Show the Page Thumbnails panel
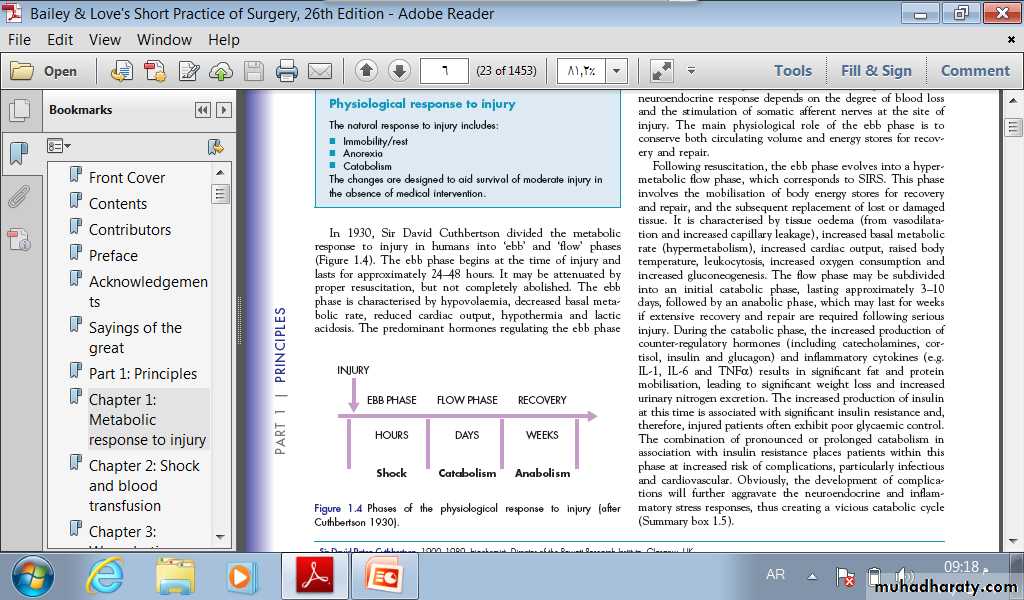 pos(18,110)
